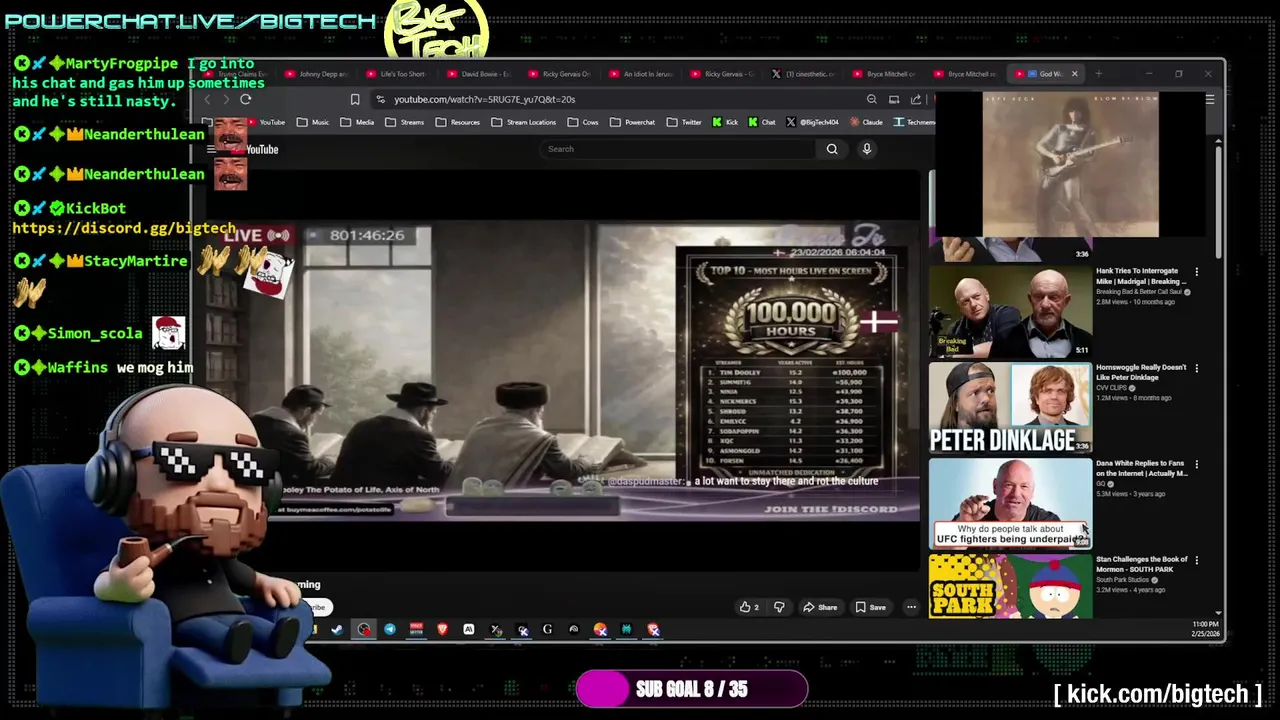The height and width of the screenshot is (720, 1280).
Task: Go back using the browser back arrow
Action: pos(207,99)
